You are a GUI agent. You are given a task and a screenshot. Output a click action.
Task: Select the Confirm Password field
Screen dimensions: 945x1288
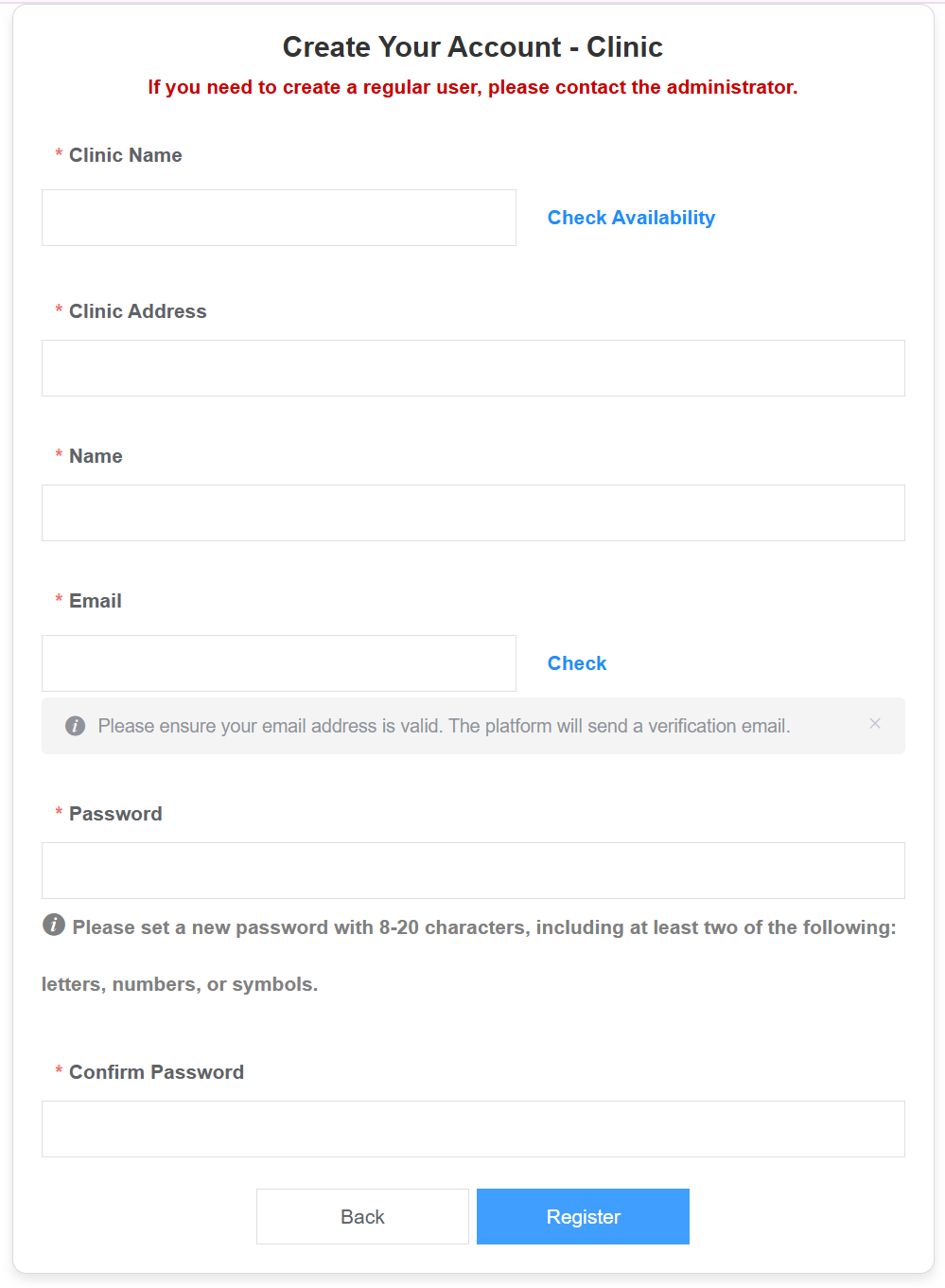pyautogui.click(x=473, y=1129)
